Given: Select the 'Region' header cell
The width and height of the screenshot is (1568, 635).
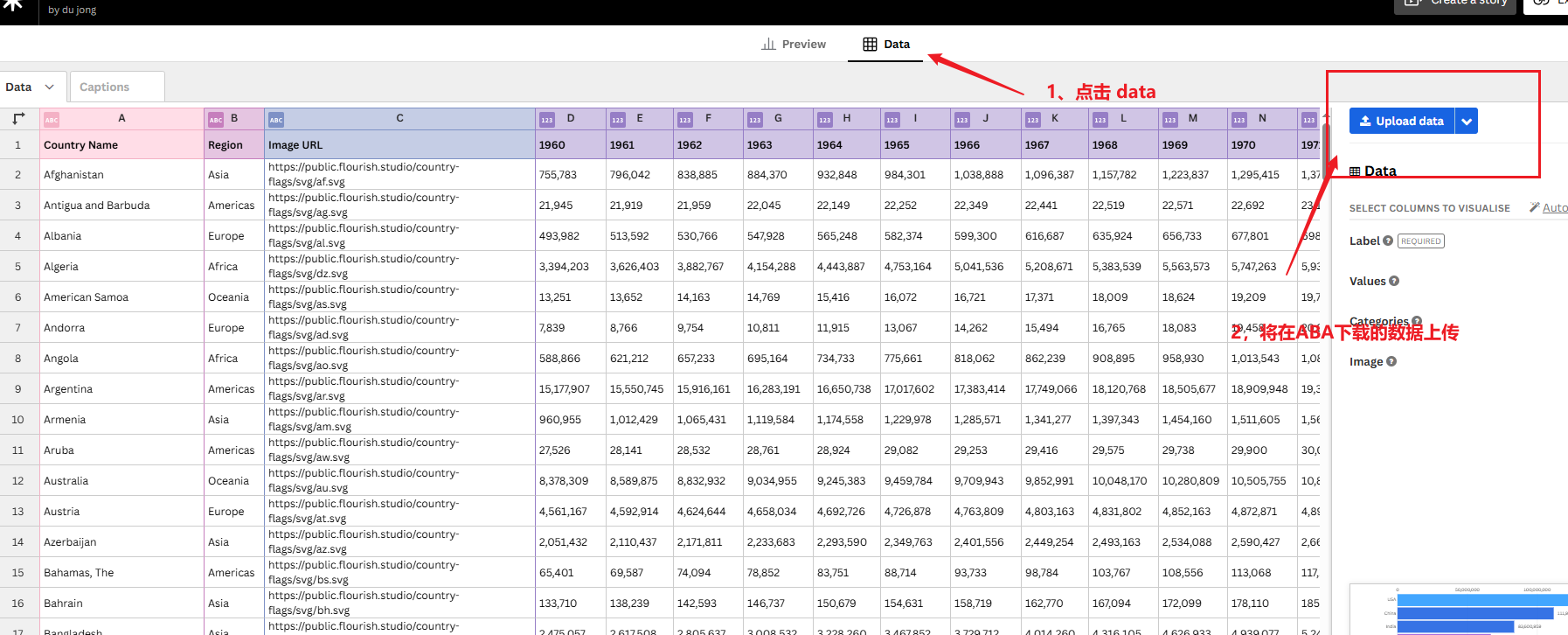Looking at the screenshot, I should point(234,145).
